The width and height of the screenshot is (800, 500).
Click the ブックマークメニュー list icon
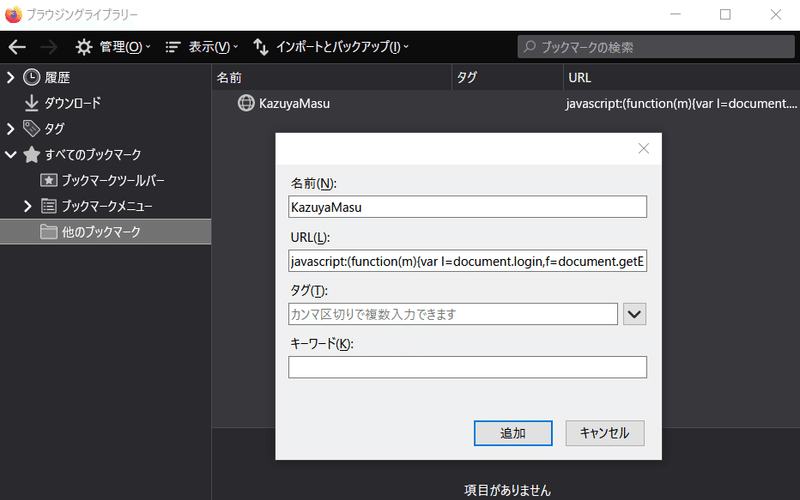pos(48,206)
